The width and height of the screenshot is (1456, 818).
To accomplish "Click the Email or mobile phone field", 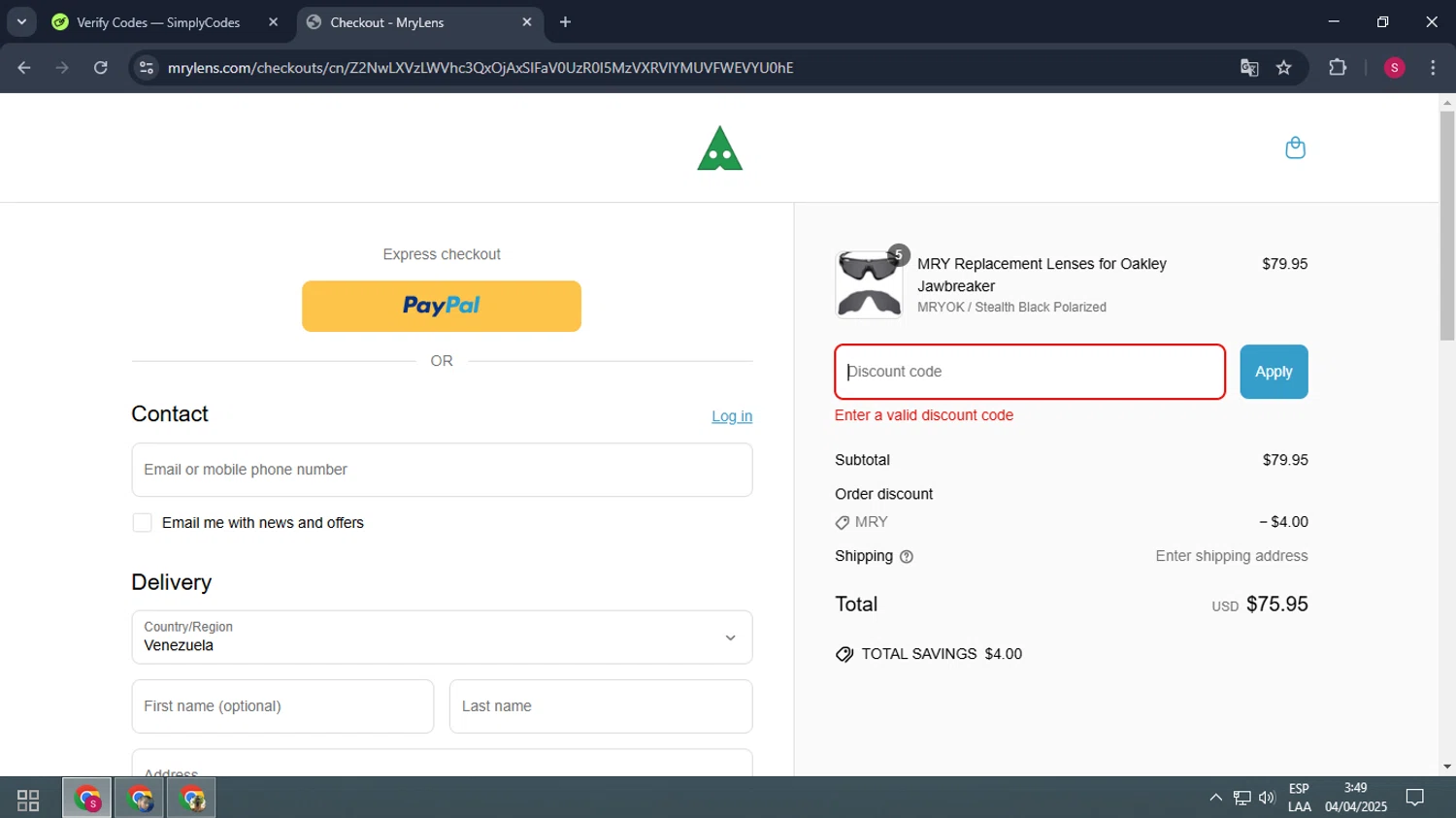I will click(x=442, y=470).
